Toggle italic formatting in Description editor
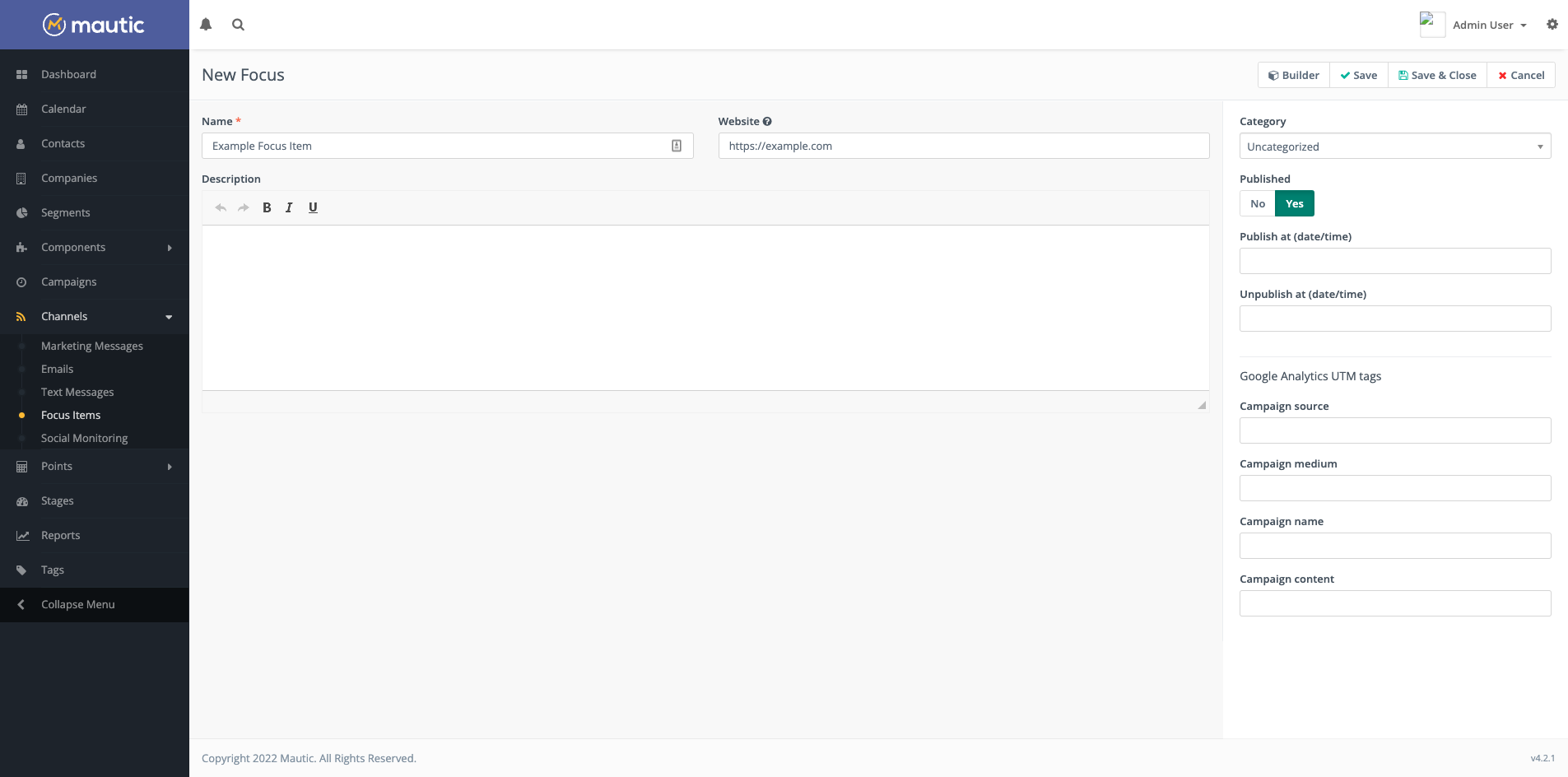 (289, 208)
